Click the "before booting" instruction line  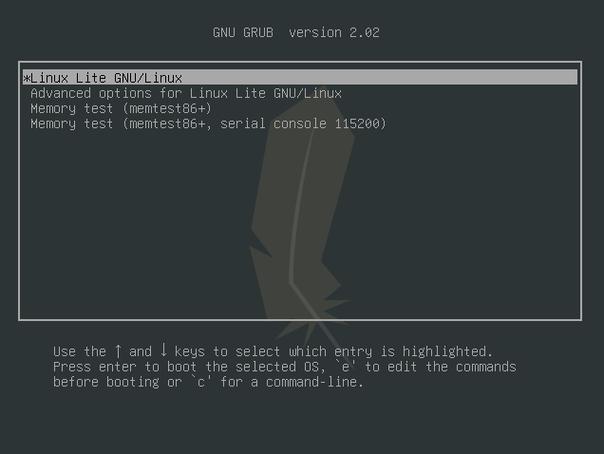pos(208,382)
